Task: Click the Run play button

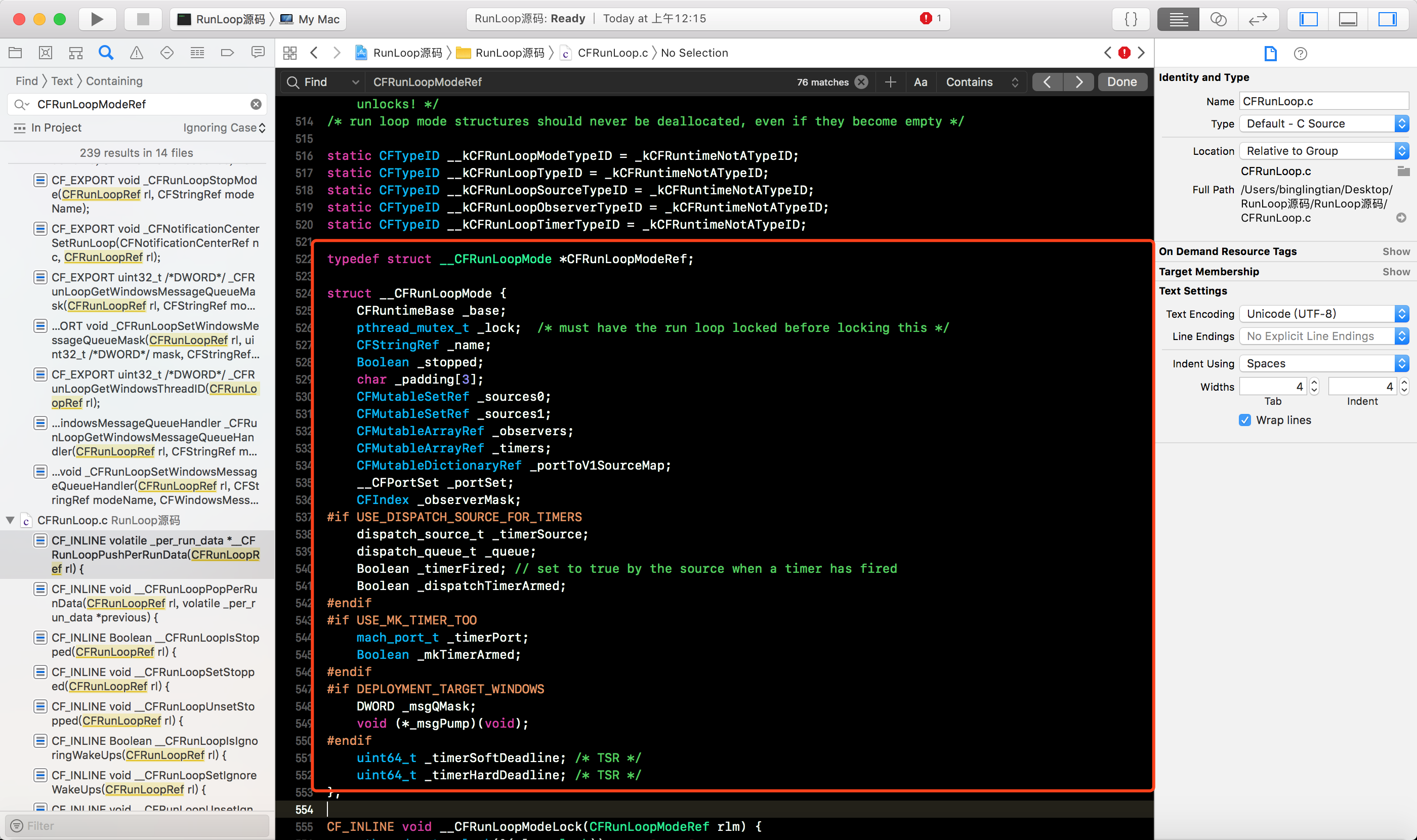Action: click(97, 19)
